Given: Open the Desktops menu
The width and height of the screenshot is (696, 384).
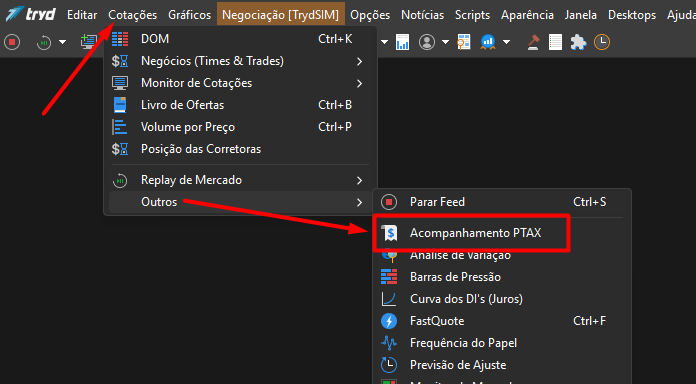Looking at the screenshot, I should click(632, 15).
